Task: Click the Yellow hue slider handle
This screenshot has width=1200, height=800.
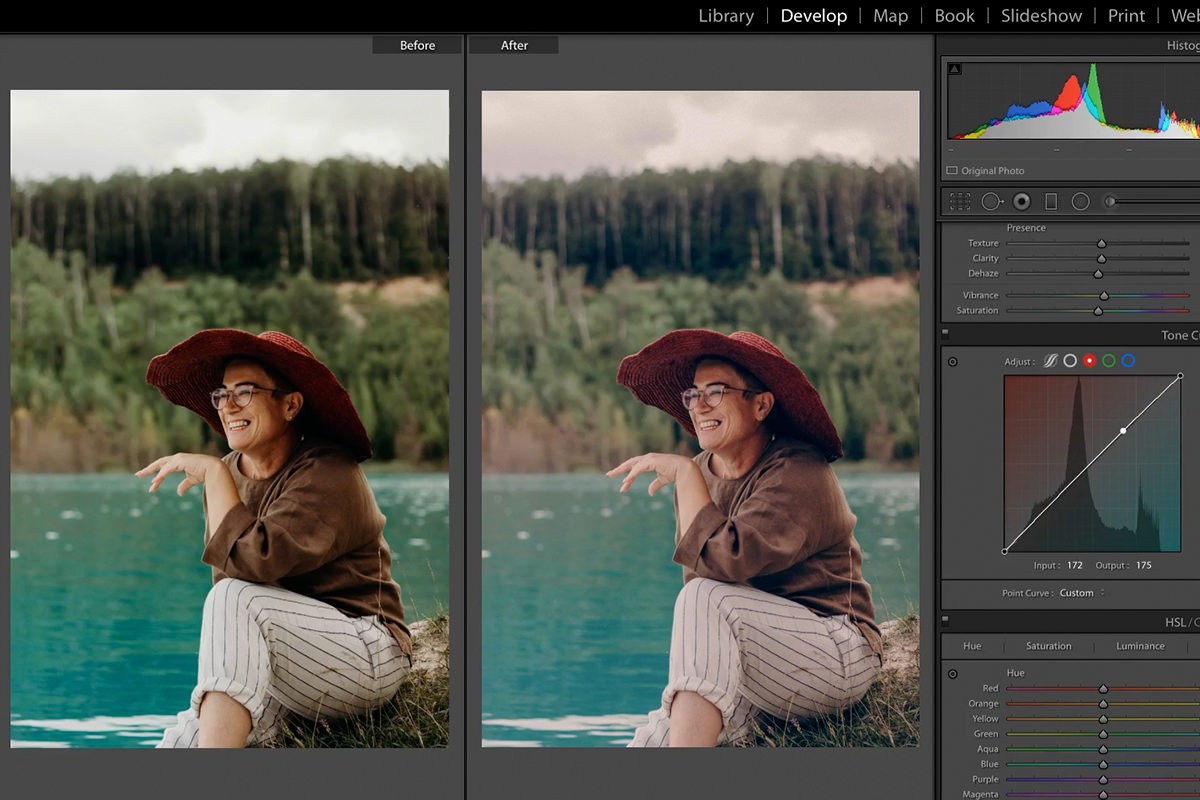Action: pyautogui.click(x=1103, y=718)
